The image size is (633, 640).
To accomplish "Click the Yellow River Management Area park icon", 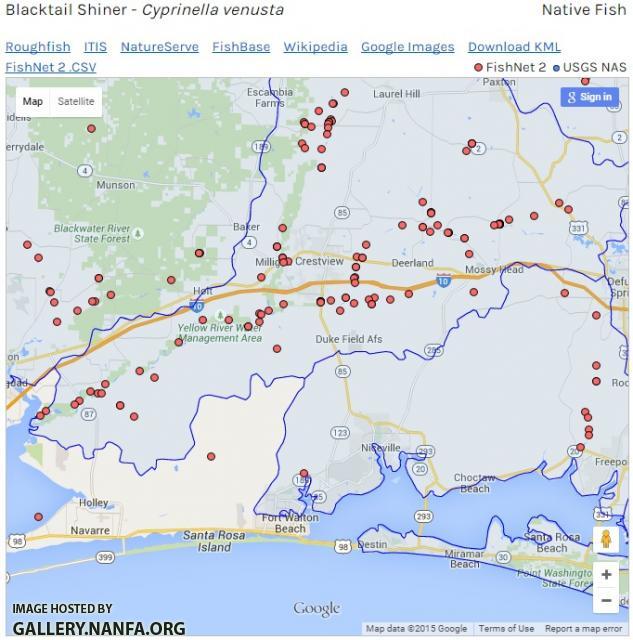I will [x=220, y=315].
